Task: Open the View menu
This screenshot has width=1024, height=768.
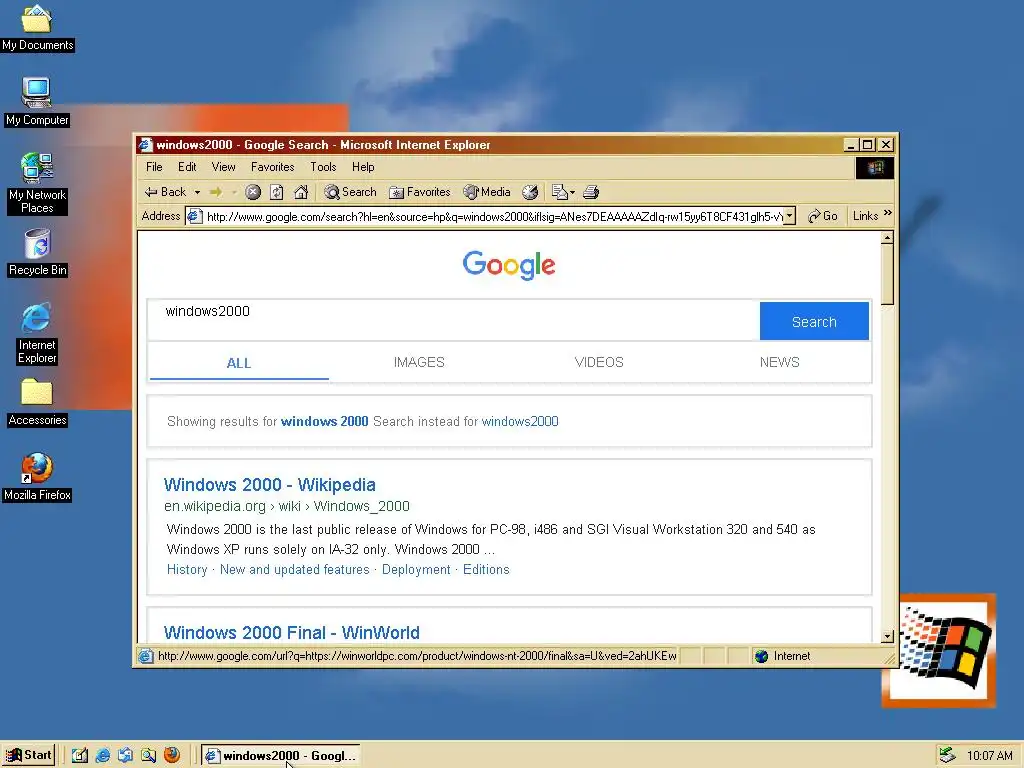Action: 223,167
